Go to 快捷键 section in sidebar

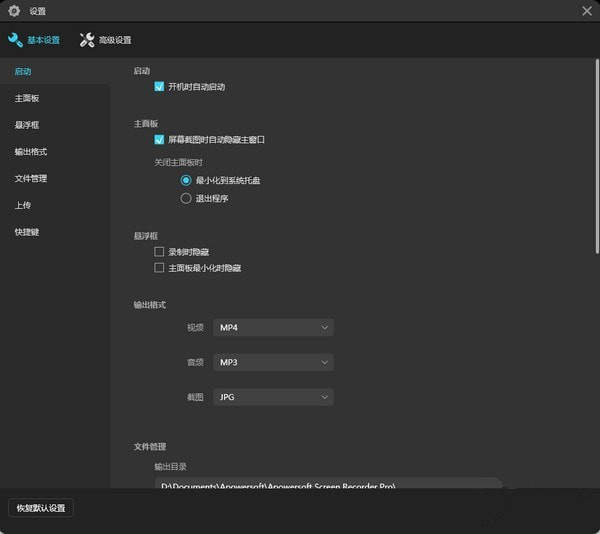28,232
